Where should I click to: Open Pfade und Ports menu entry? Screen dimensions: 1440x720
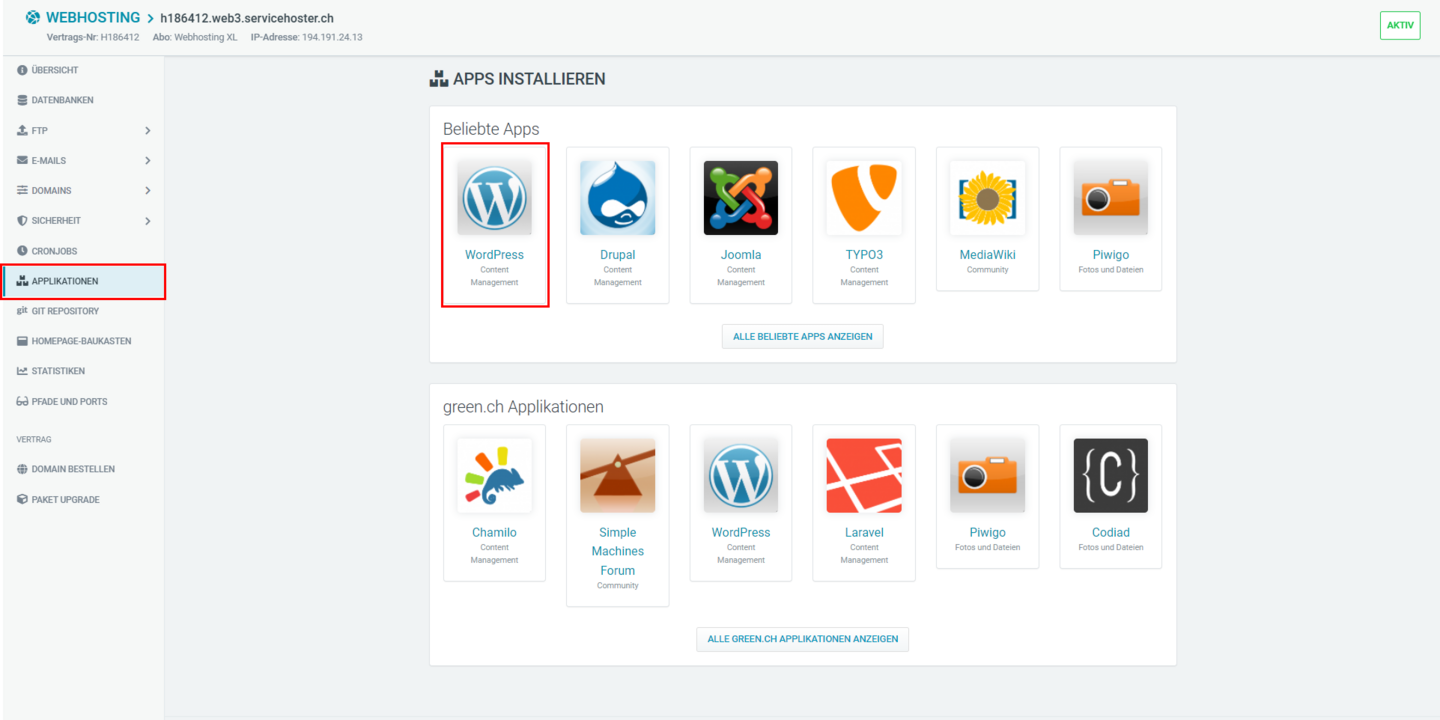pos(83,401)
